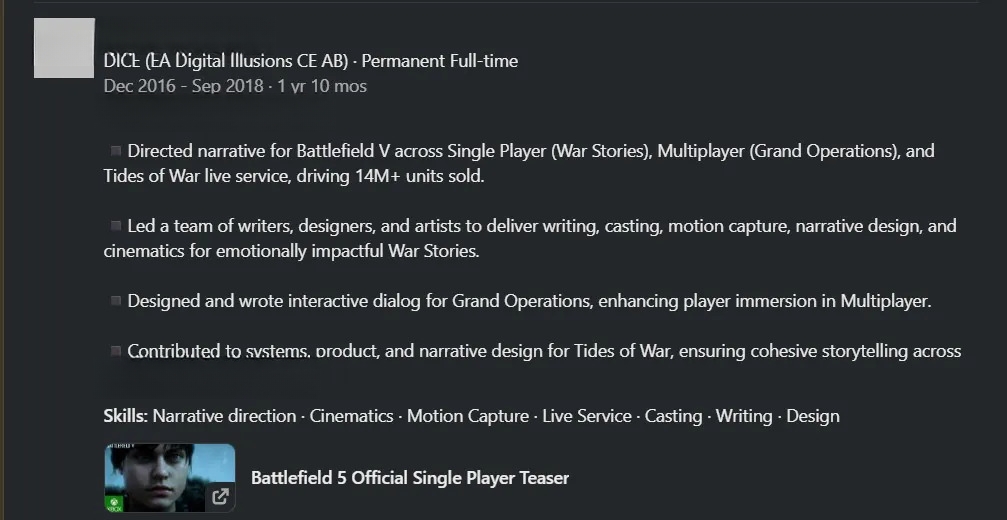
Task: Click the 'Dec 2016 - Sep 2018' date range
Action: tap(183, 86)
